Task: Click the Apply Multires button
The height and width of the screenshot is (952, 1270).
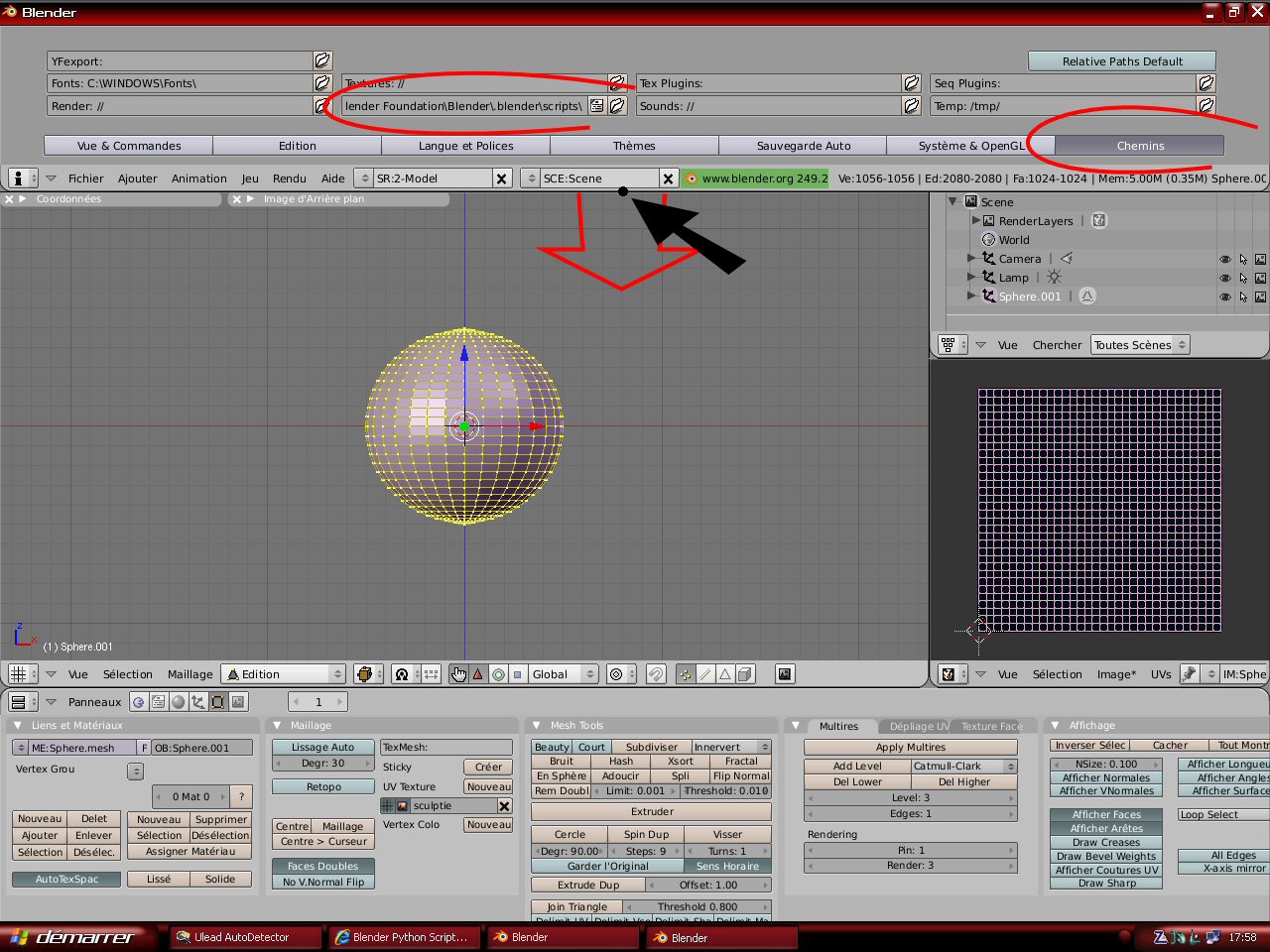Action: click(911, 748)
